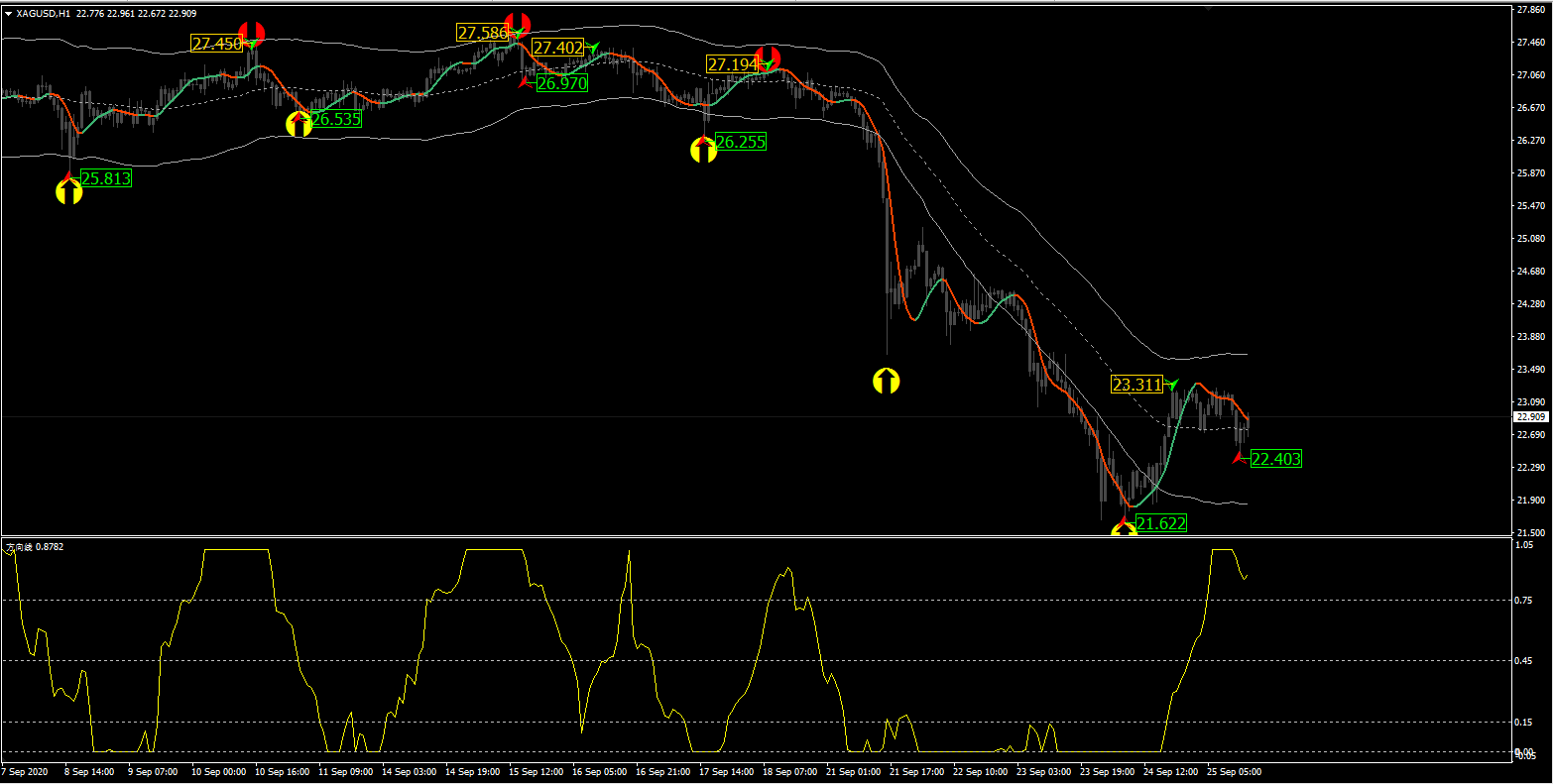This screenshot has width=1553, height=784.
Task: Open the chart menu triangle before XAGUSD,H1
Action: point(9,14)
